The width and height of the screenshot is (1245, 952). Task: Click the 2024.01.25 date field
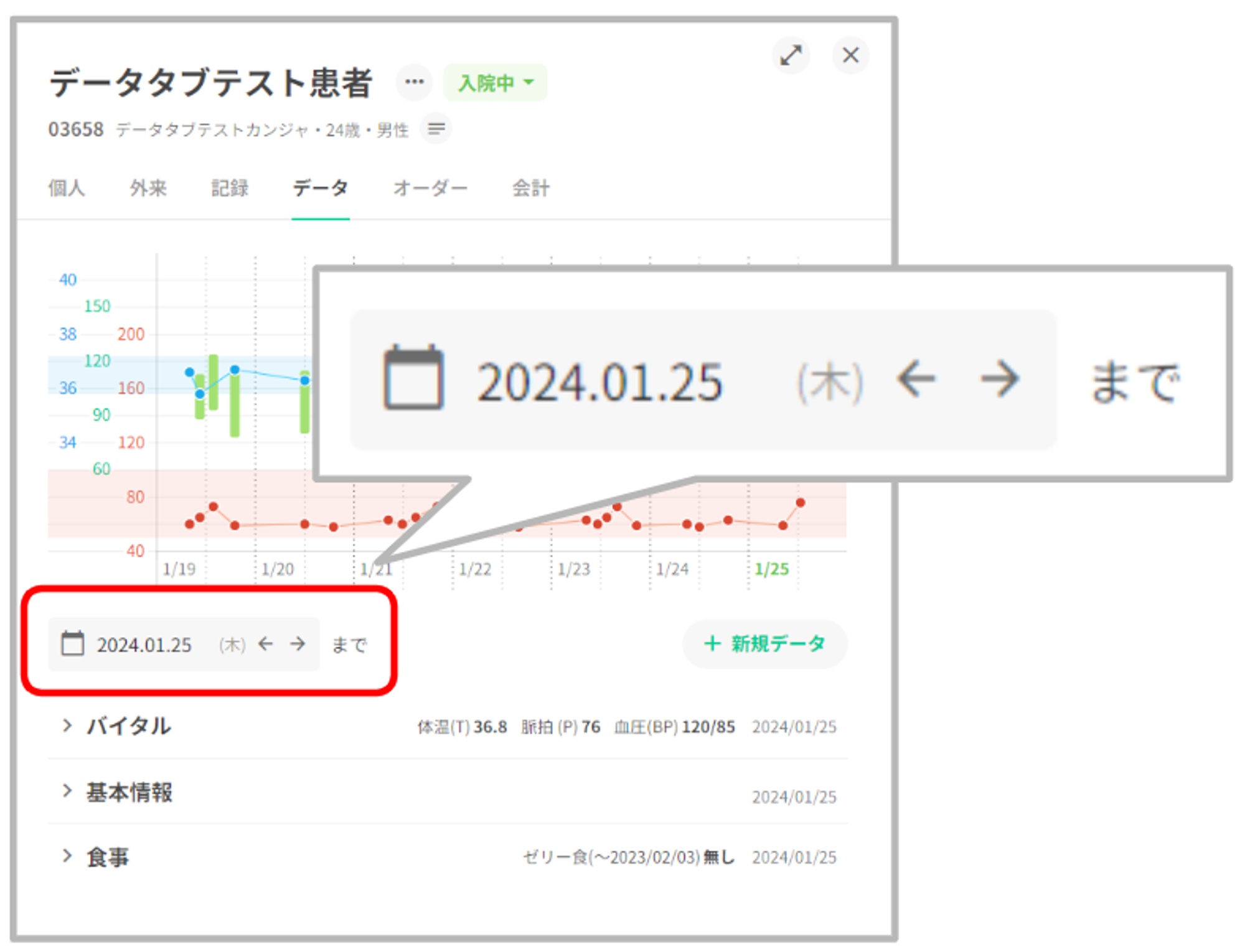[x=144, y=645]
